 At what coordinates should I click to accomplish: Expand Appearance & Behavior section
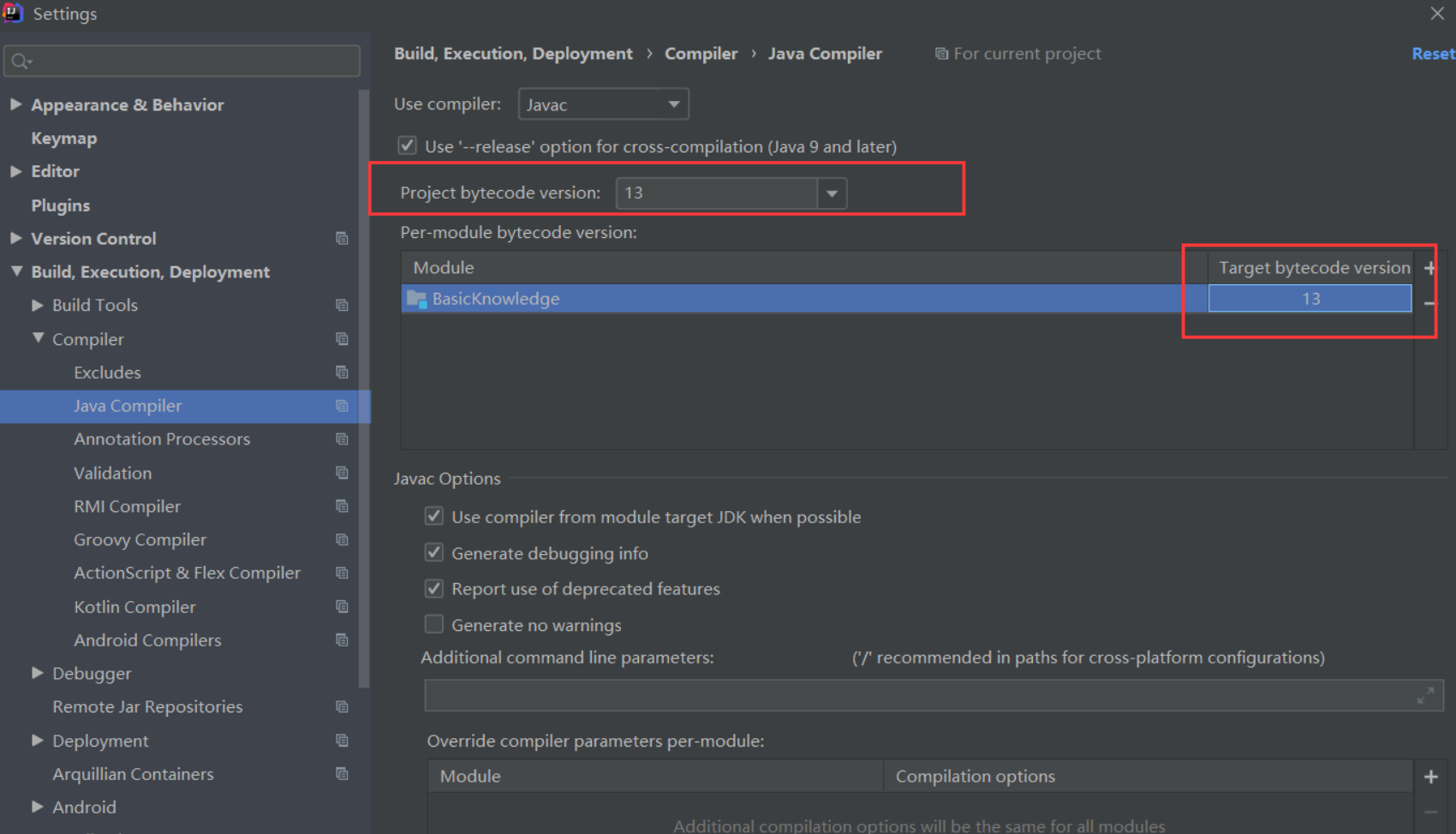pos(15,104)
